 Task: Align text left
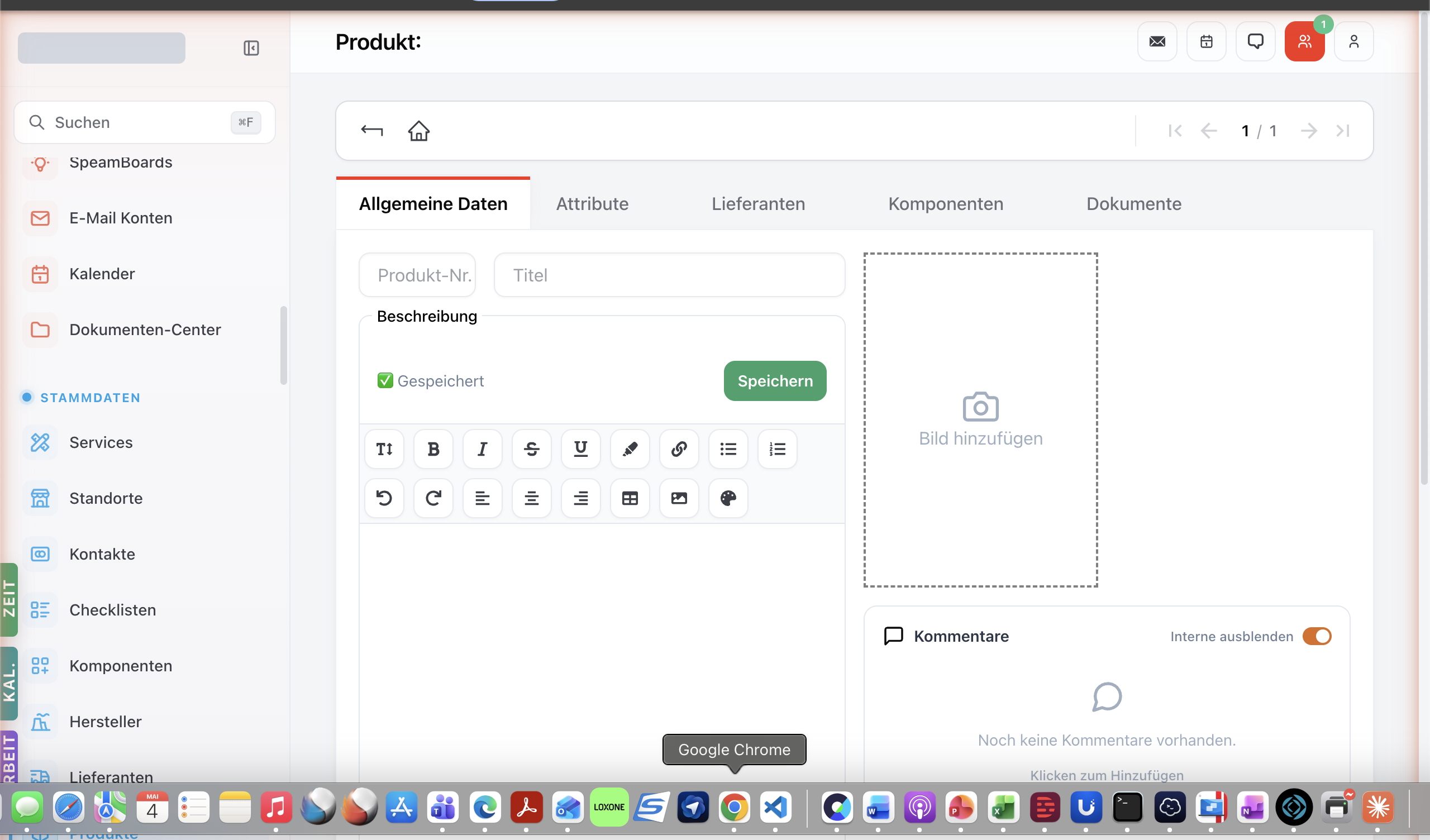click(x=482, y=498)
